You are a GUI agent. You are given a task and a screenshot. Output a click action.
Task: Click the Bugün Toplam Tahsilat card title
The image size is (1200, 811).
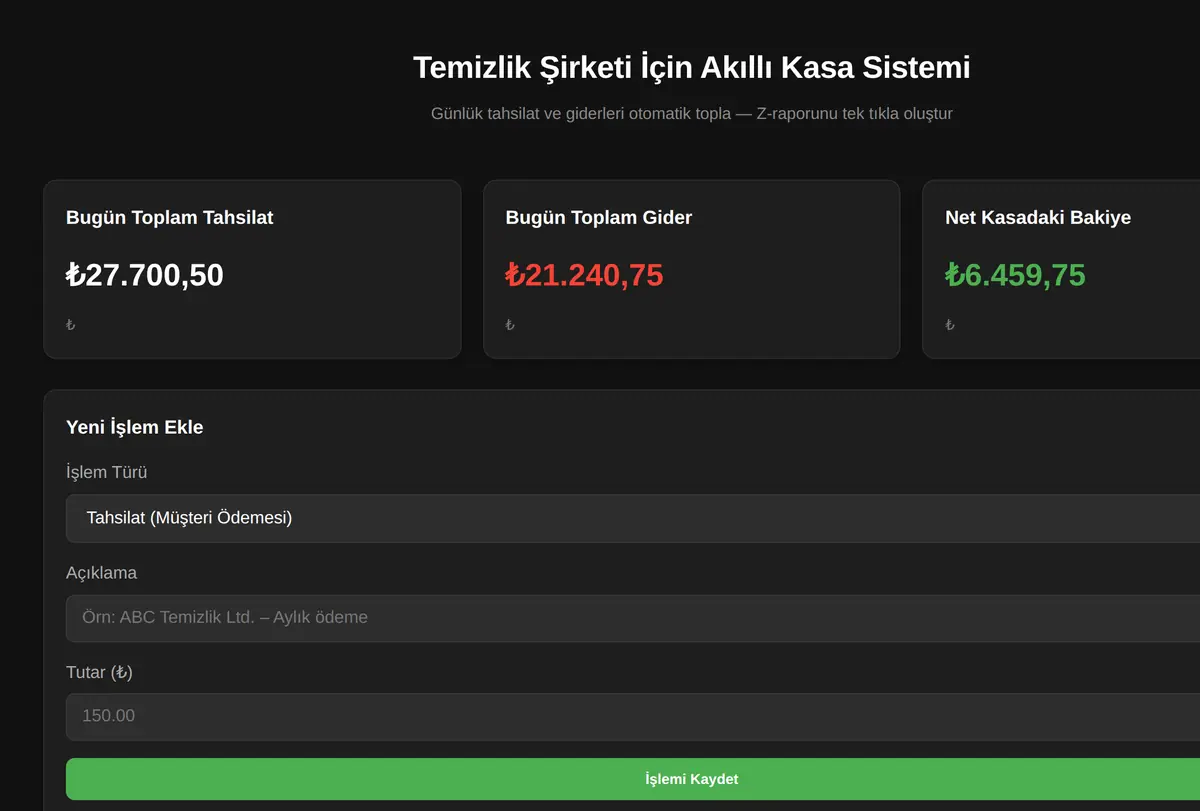[169, 217]
